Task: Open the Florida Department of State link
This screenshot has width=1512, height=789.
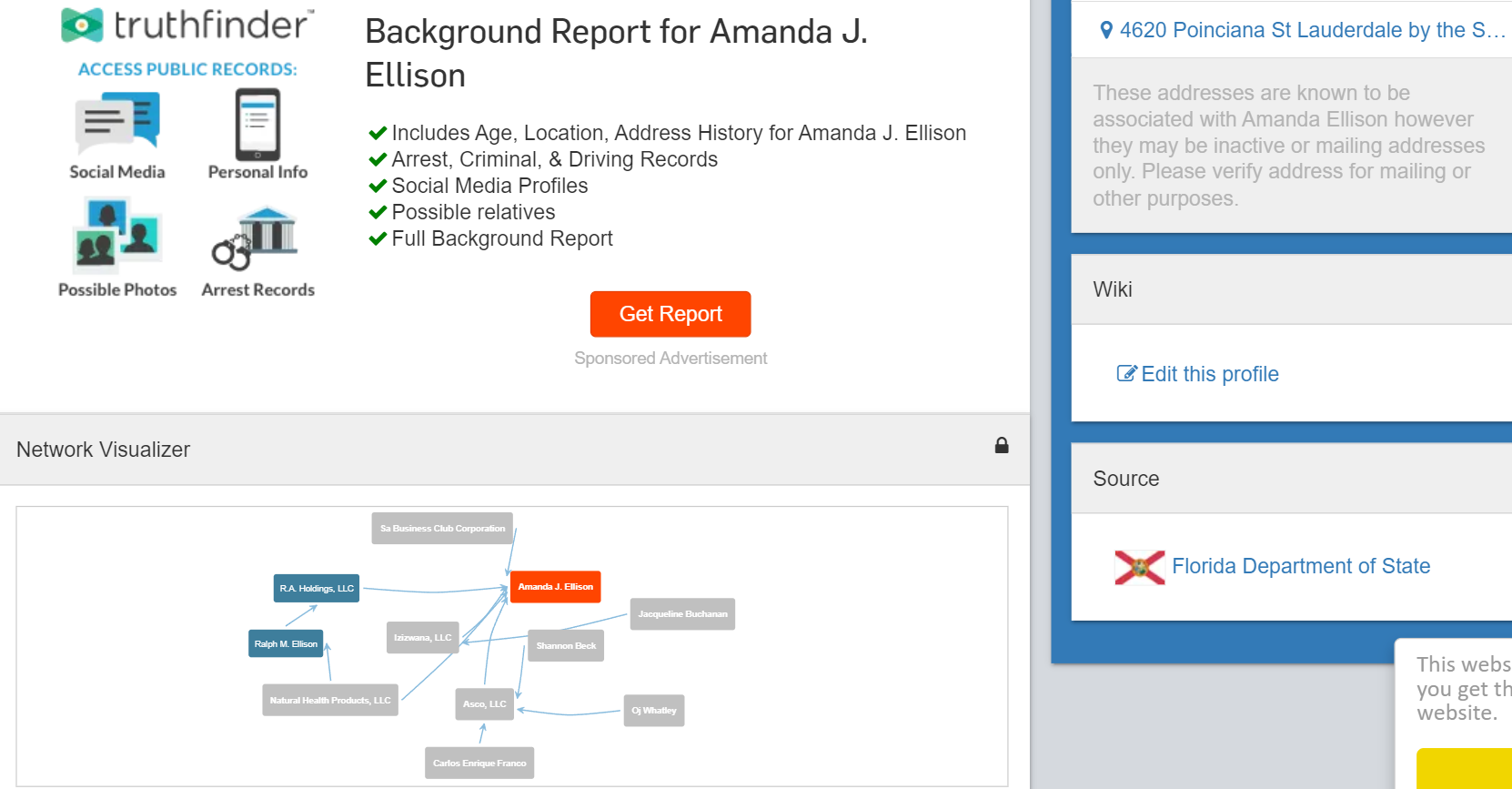Action: (1301, 566)
